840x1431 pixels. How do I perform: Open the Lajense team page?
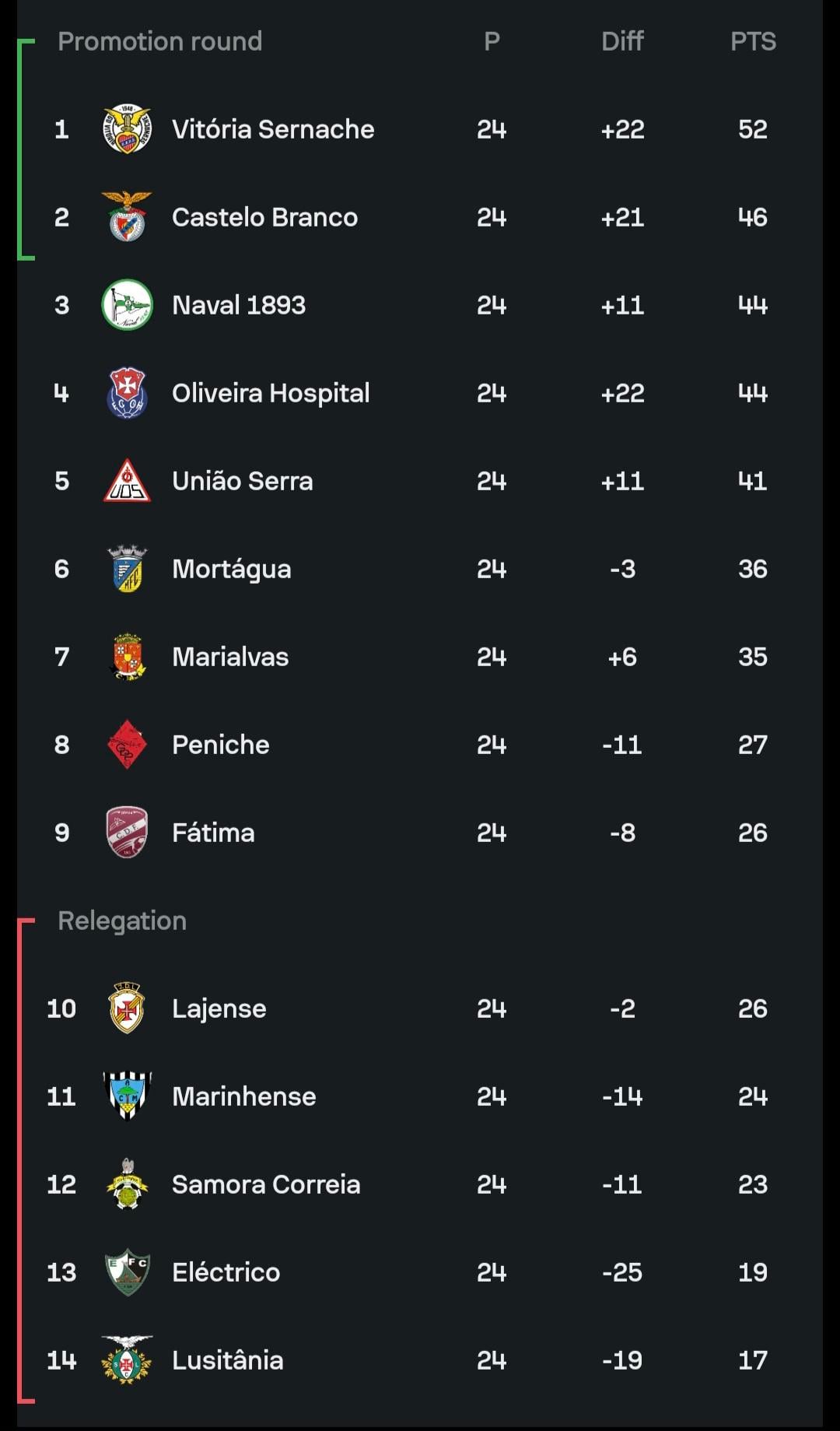(x=219, y=1008)
